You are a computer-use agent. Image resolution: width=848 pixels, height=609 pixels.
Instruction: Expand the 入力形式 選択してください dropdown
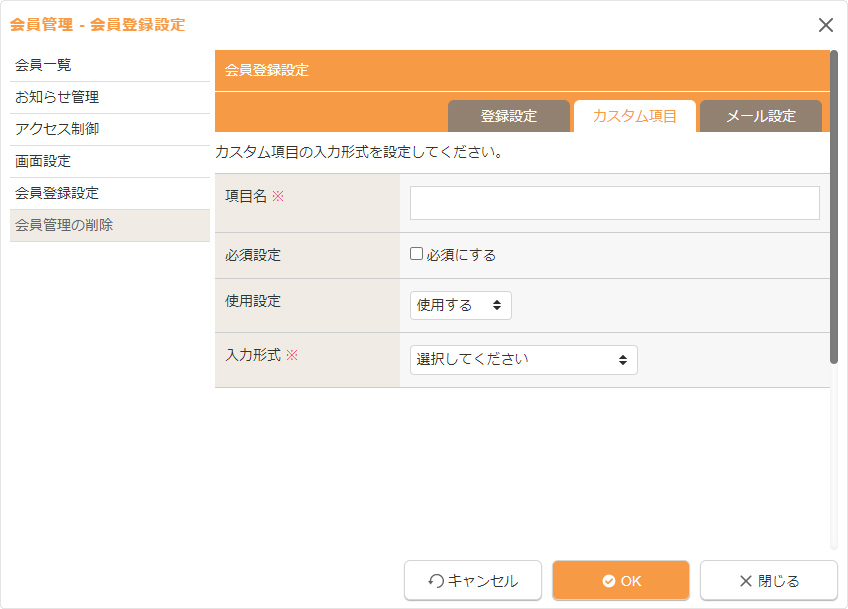pyautogui.click(x=523, y=359)
